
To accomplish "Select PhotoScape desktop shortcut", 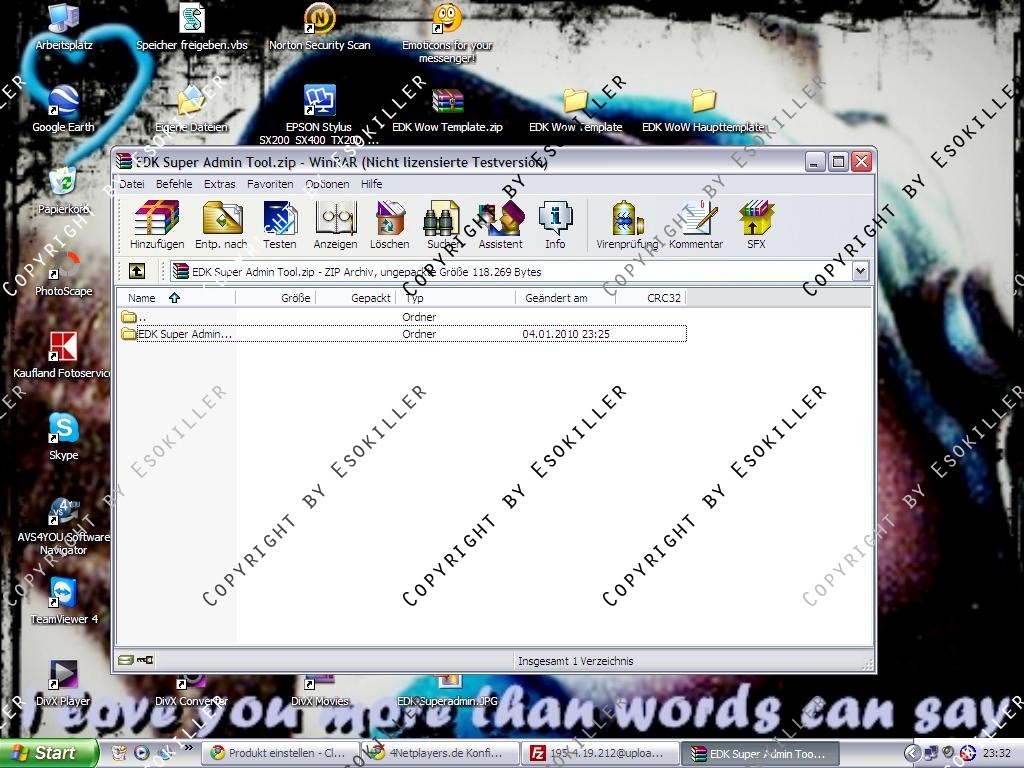I will pyautogui.click(x=63, y=274).
